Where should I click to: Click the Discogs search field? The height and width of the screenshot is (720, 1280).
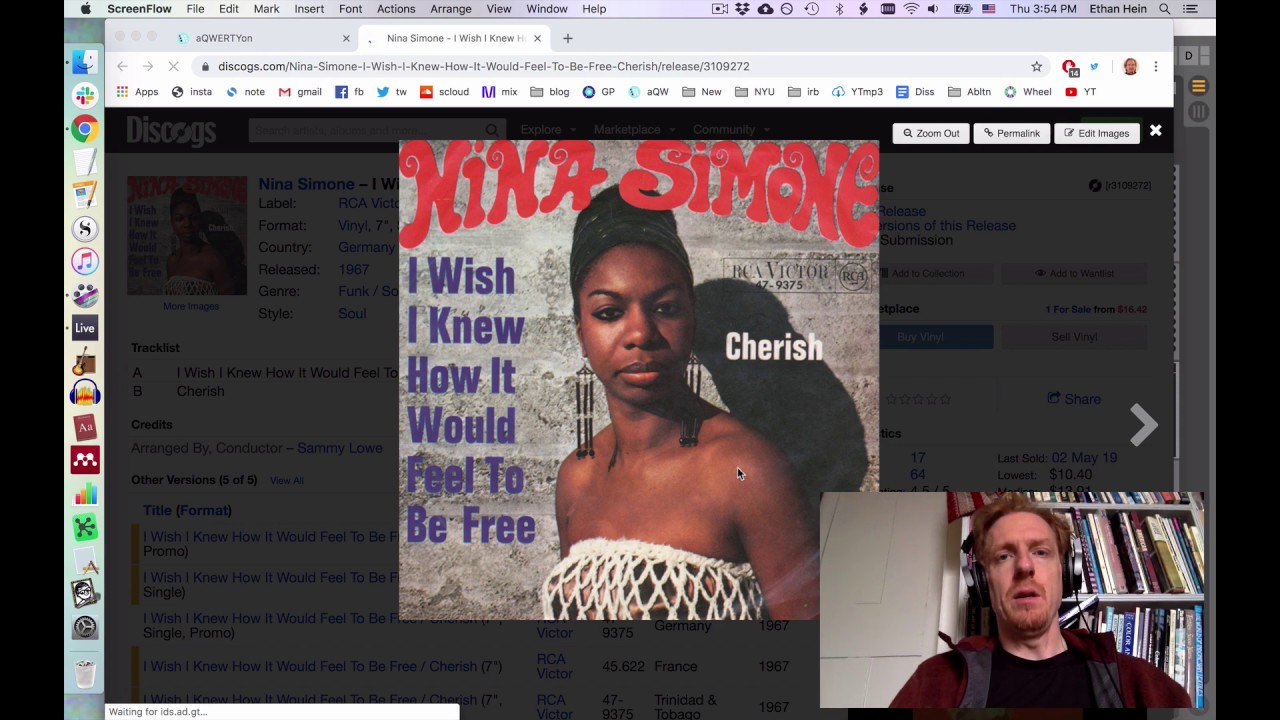point(375,130)
